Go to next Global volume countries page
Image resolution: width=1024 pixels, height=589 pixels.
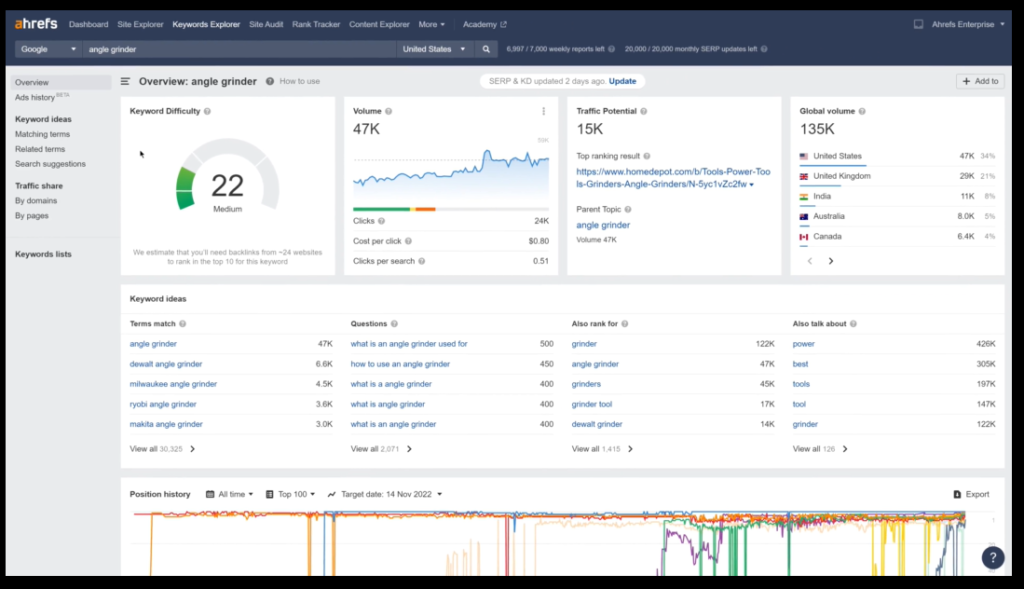[x=831, y=261]
